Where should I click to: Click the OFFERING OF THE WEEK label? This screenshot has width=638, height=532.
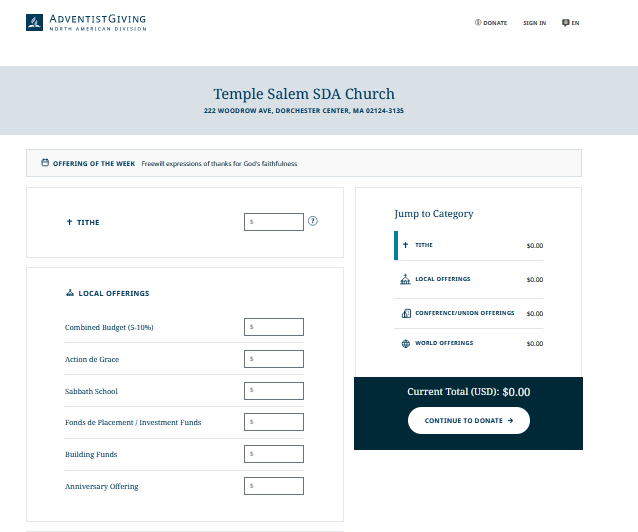click(94, 164)
